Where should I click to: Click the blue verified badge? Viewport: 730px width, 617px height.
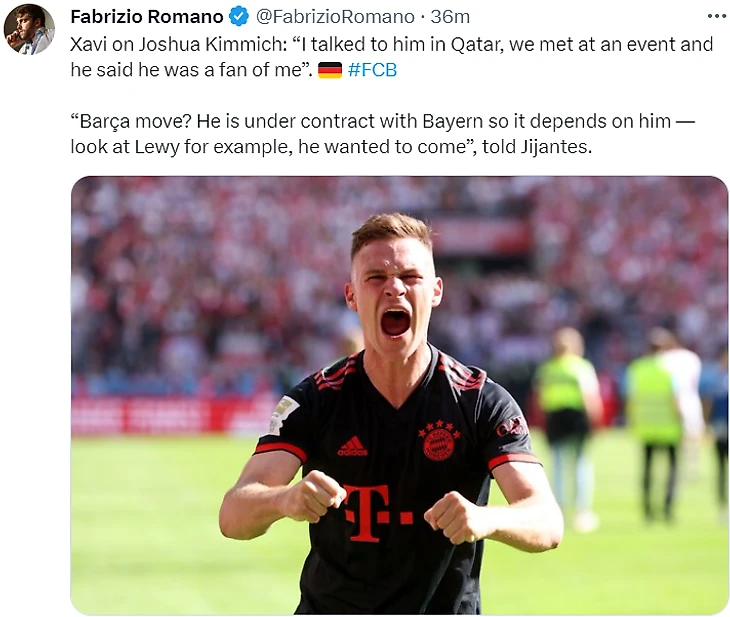[239, 17]
